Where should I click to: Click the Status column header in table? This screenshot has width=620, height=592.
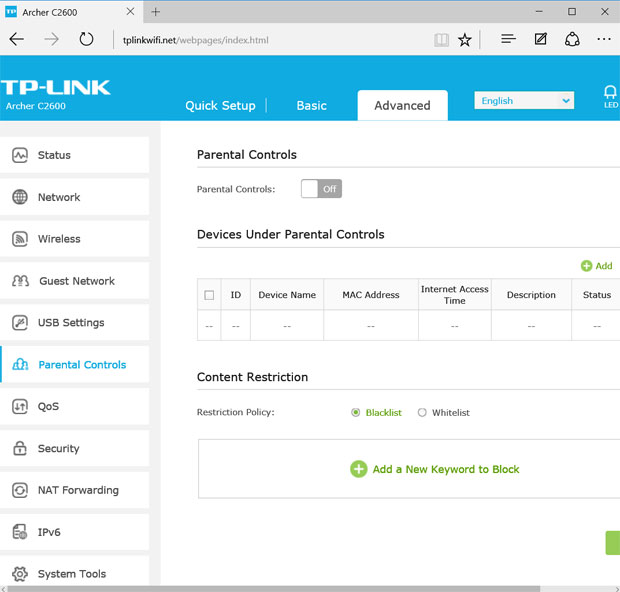pyautogui.click(x=597, y=295)
